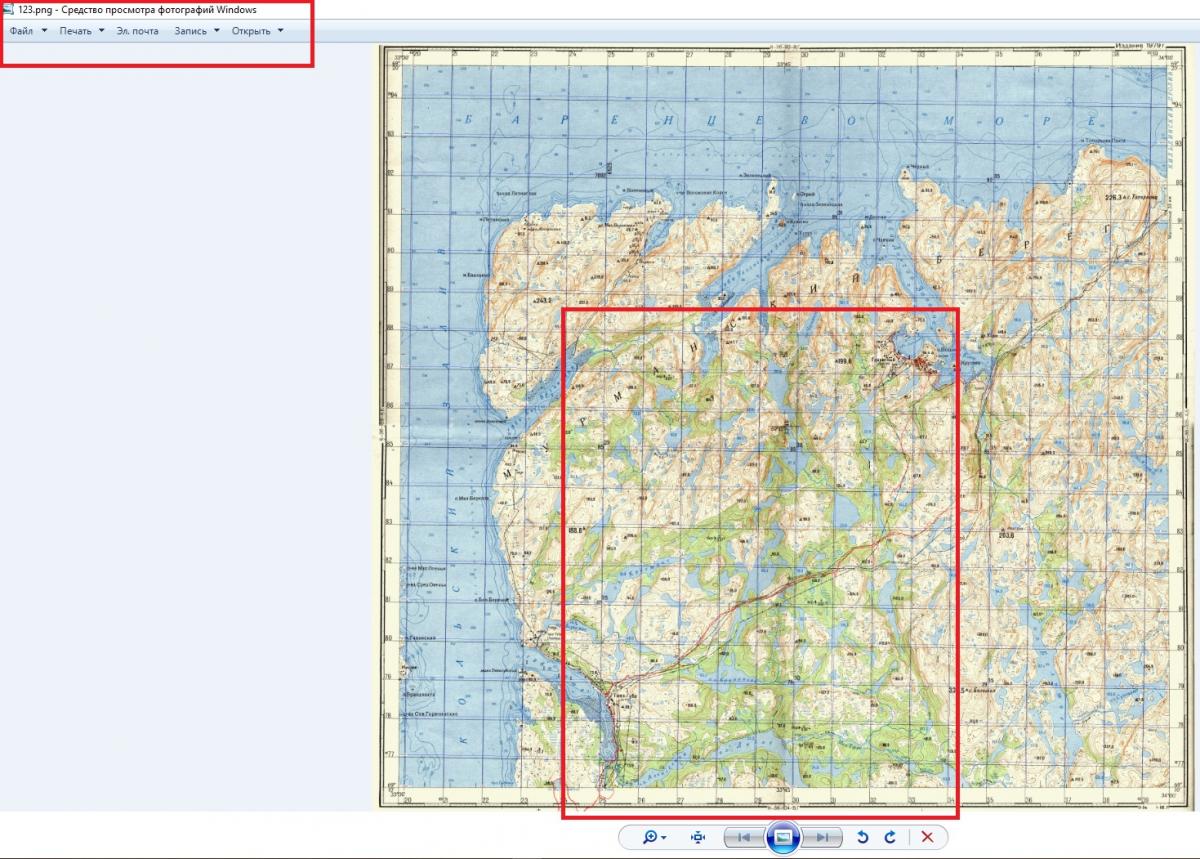Expand the arrow next to Запись
Screen dimensions: 1200x859
click(x=217, y=31)
